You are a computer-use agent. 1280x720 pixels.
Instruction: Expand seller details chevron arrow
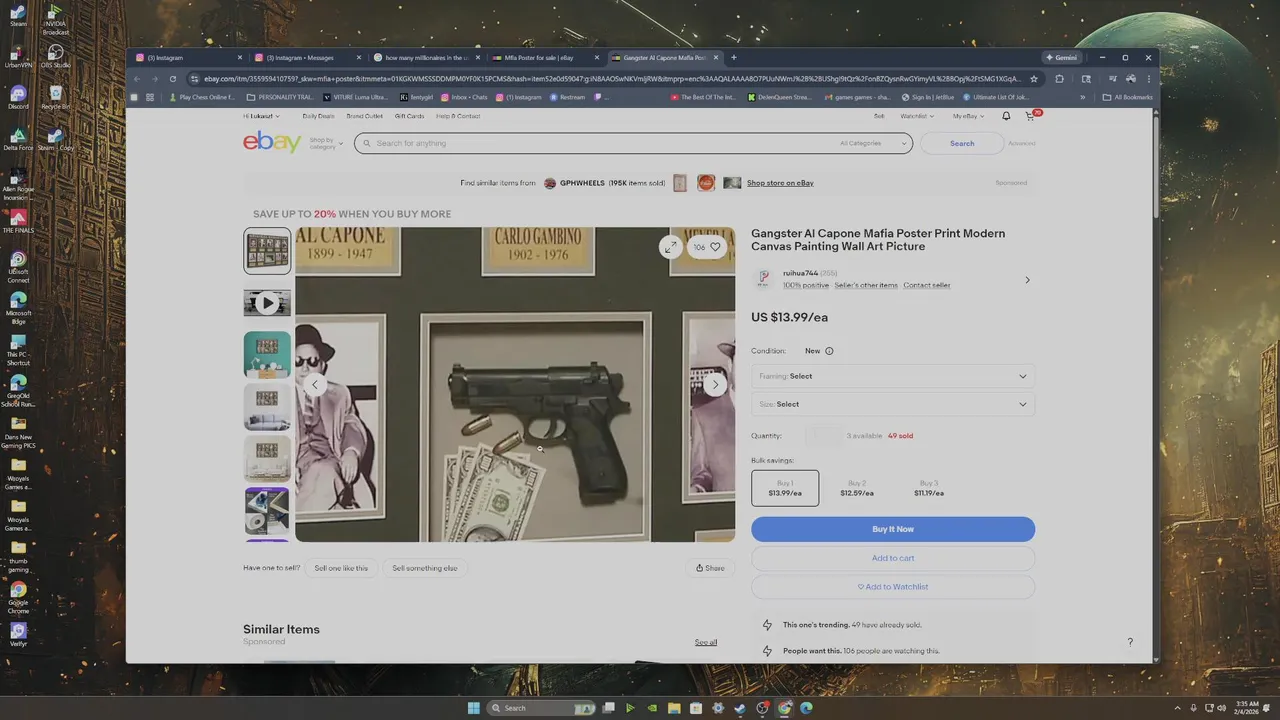point(1027,280)
